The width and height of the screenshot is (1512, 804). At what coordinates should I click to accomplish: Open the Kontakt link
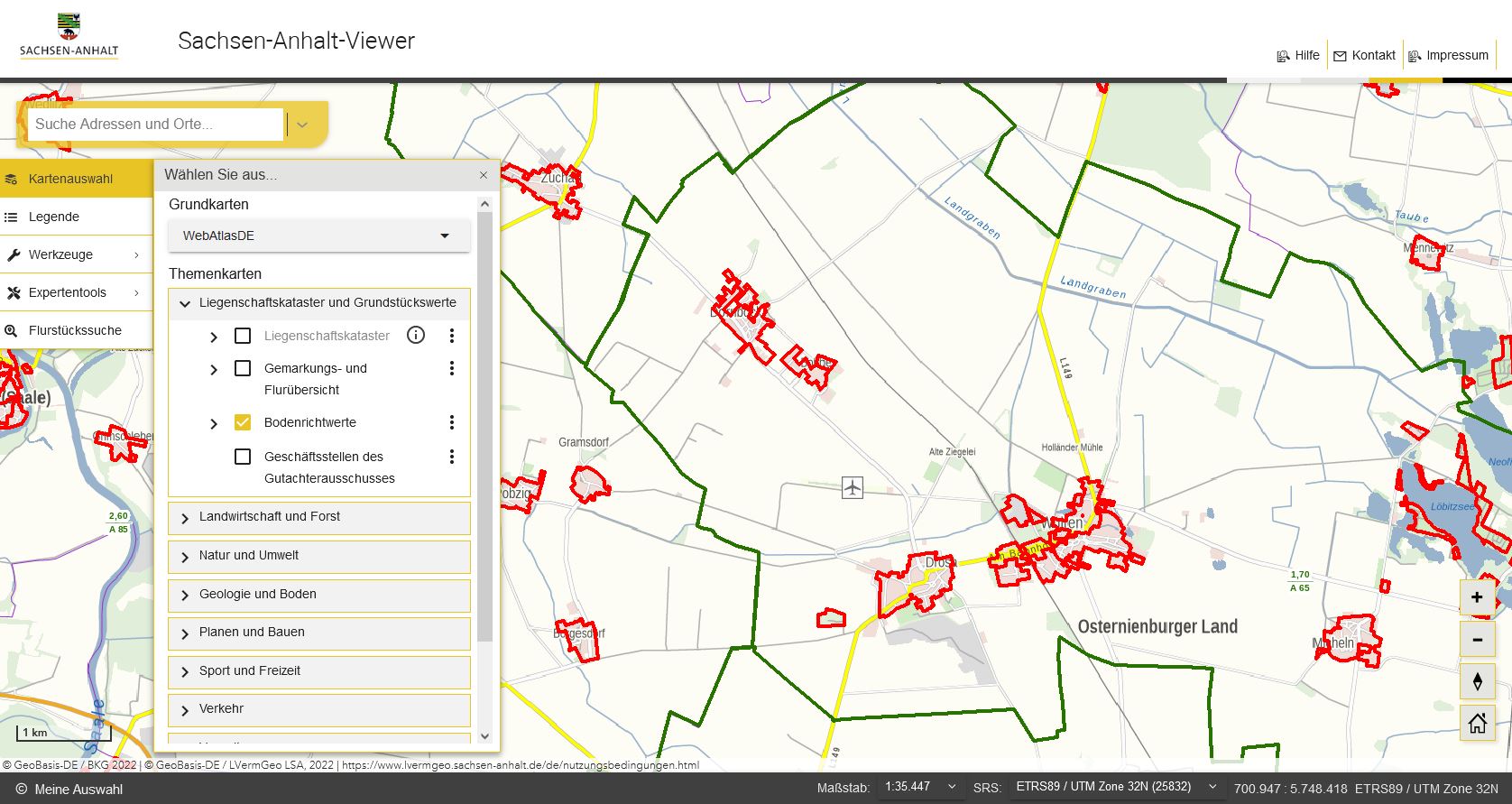[1364, 55]
